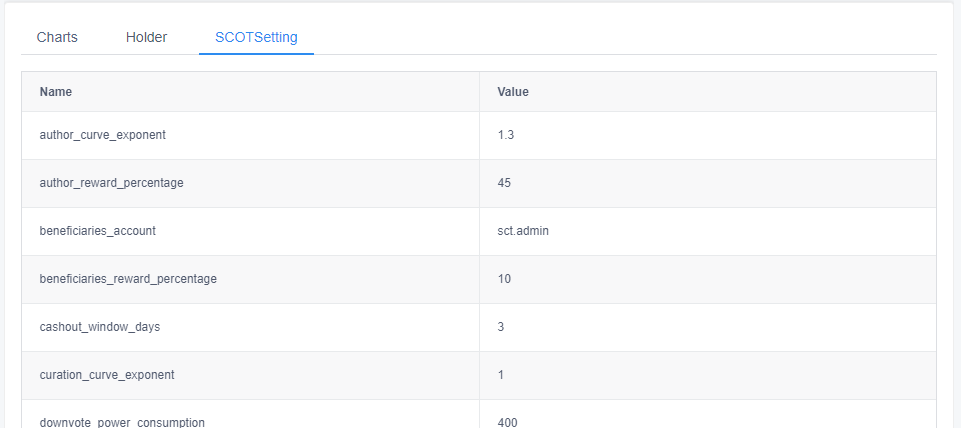This screenshot has width=961, height=428.
Task: Click the Name column header
Action: (56, 92)
